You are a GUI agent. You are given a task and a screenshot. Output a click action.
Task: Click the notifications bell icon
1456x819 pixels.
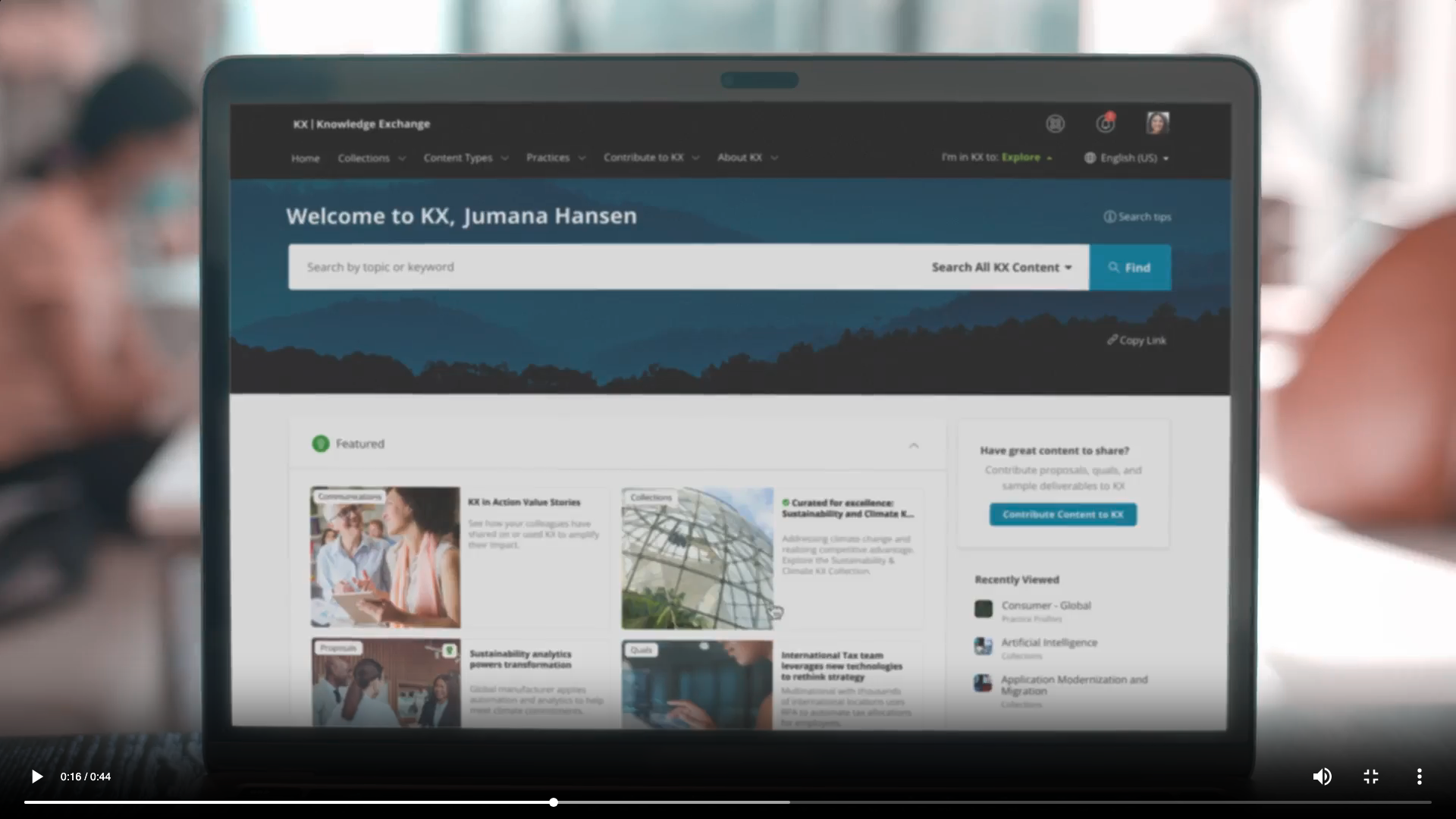point(1106,124)
